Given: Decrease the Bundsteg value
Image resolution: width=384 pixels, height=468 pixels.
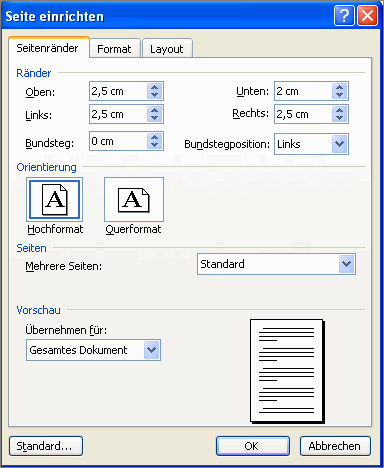Looking at the screenshot, I should pyautogui.click(x=154, y=145).
